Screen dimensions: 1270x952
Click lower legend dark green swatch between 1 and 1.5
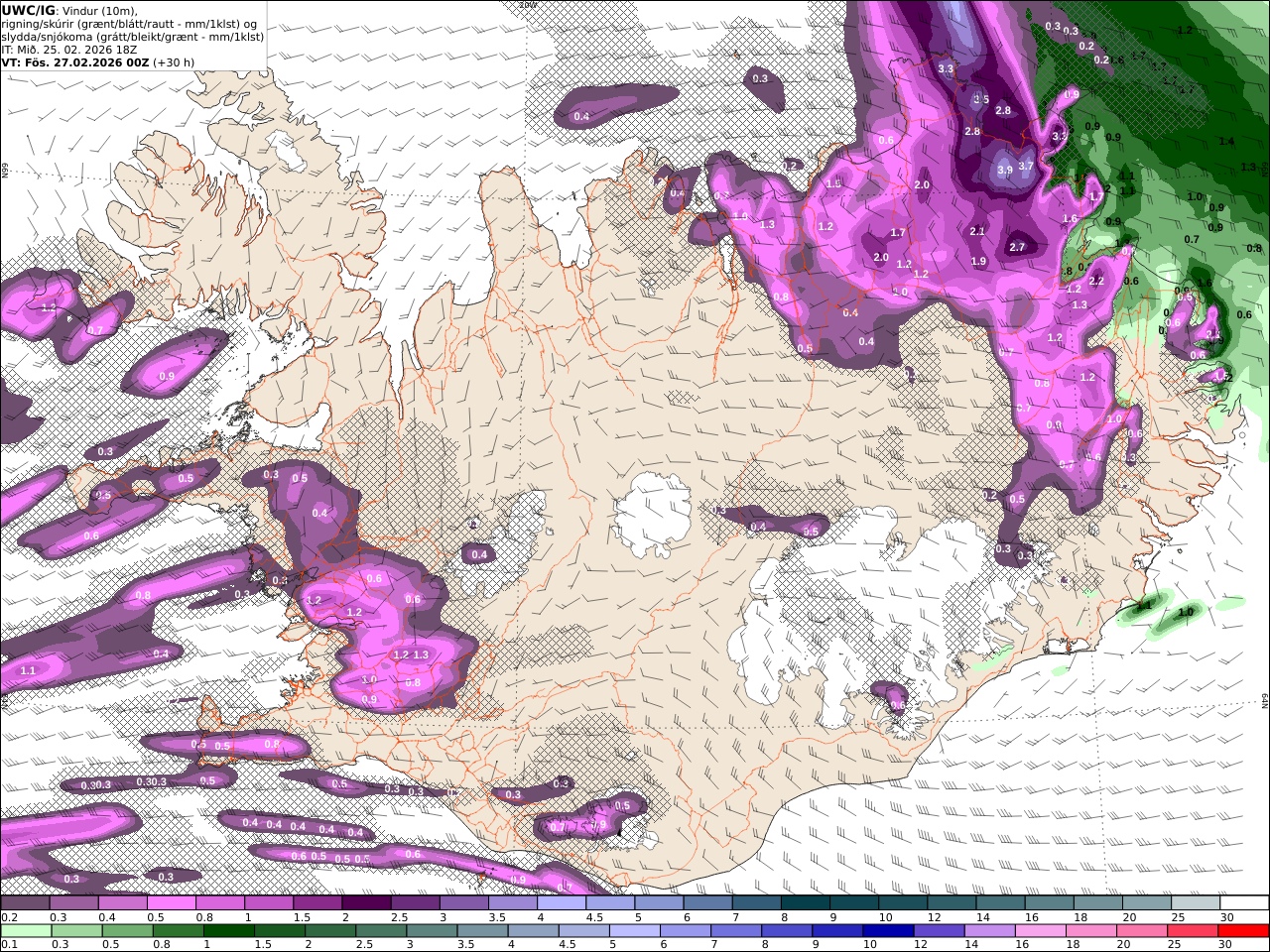pyautogui.click(x=229, y=931)
